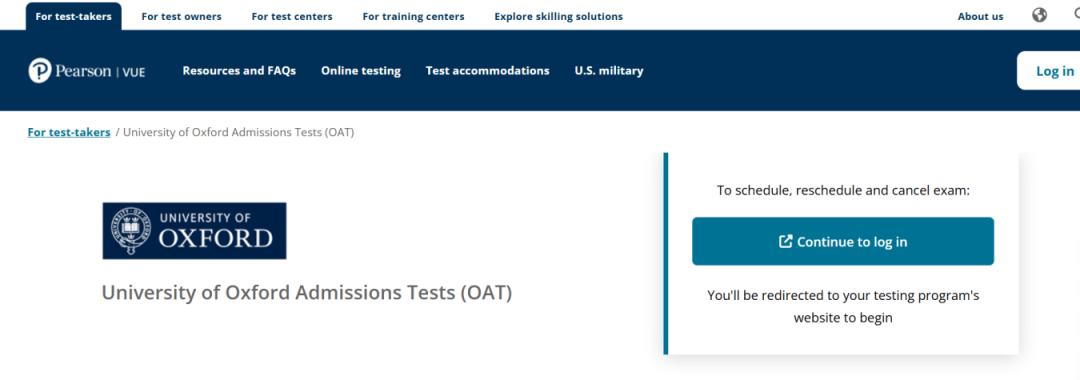Click the external-link icon in Continue button

pos(785,242)
